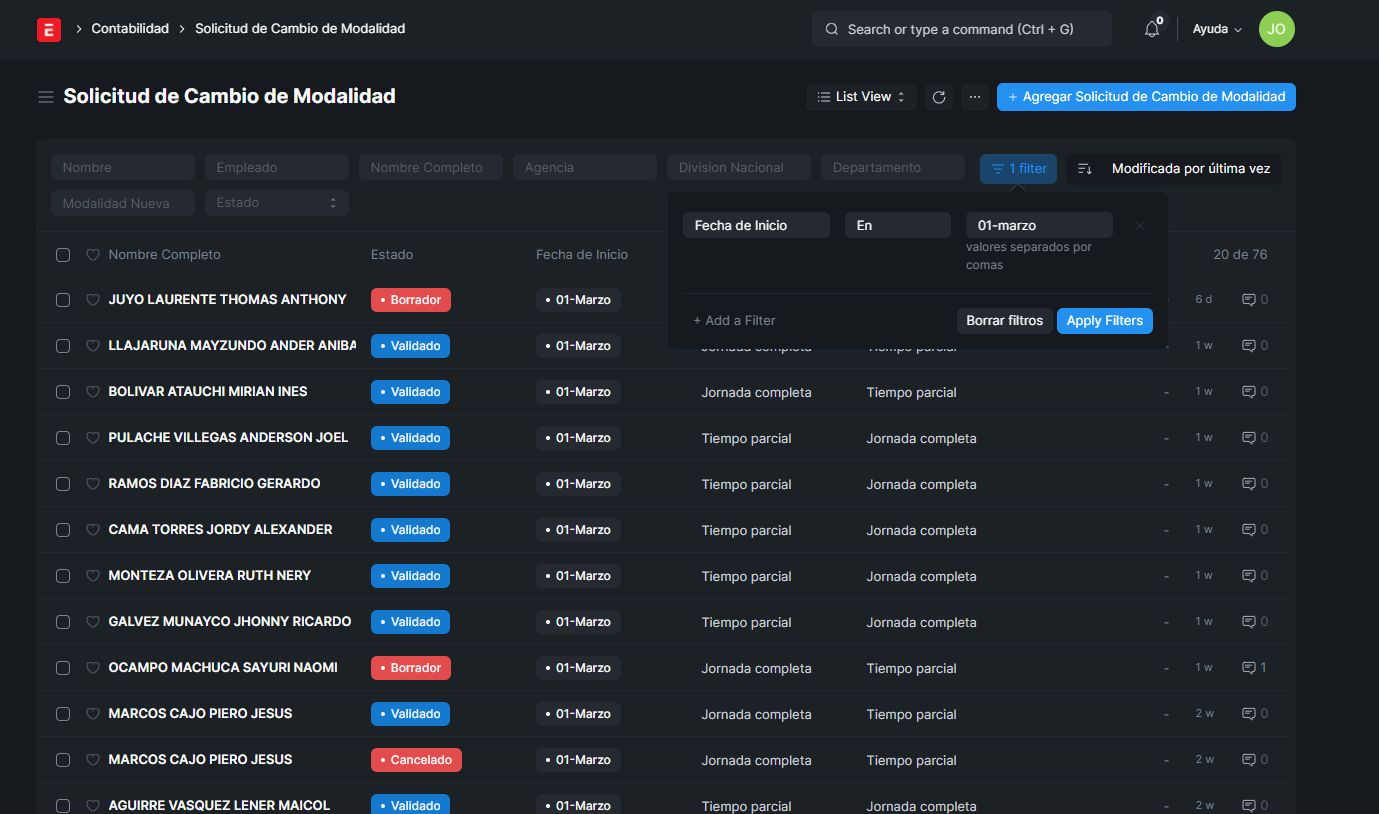Open the notifications bell
The image size is (1379, 814).
[1152, 30]
